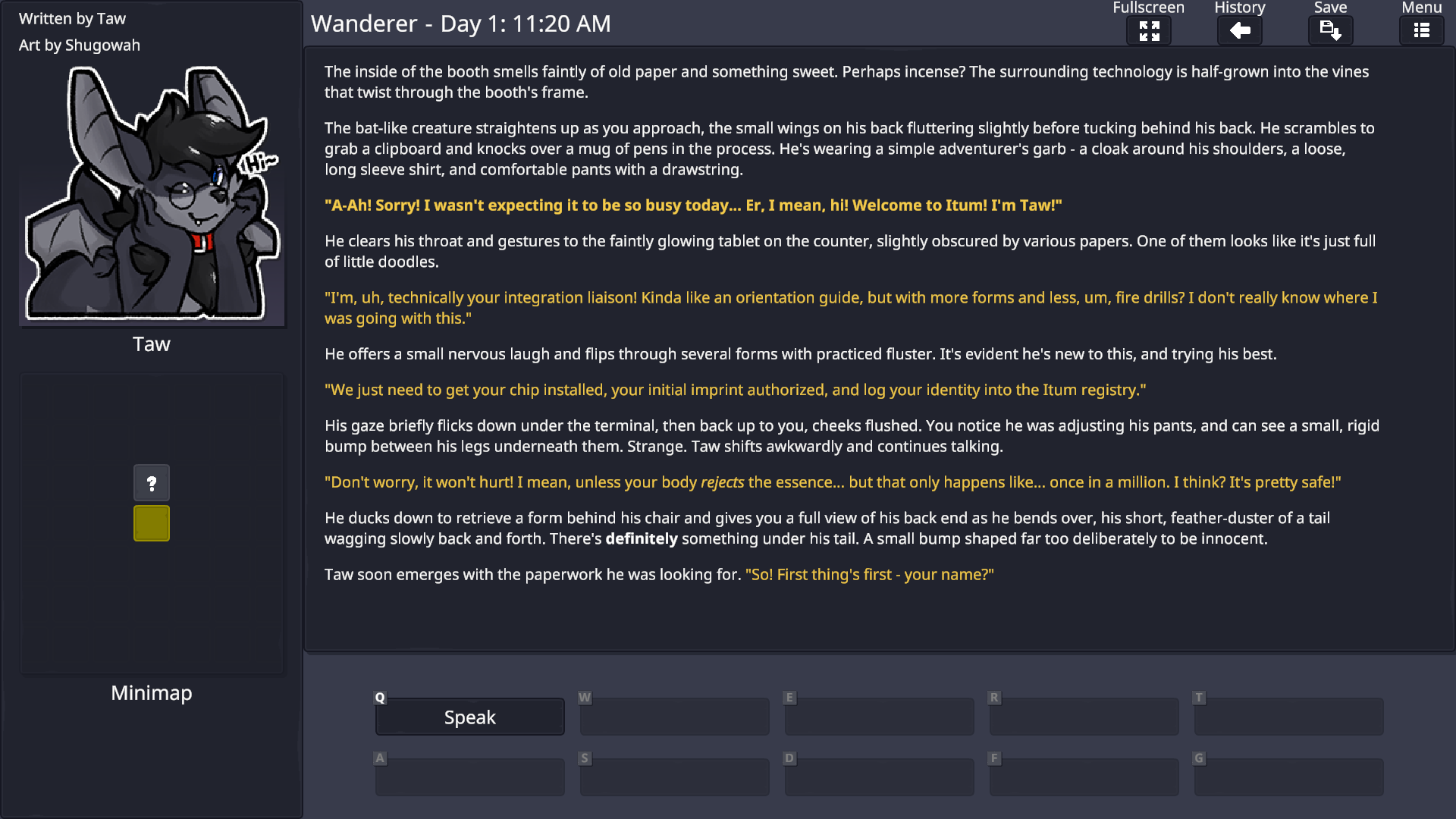Click the Save page icon

(1330, 30)
